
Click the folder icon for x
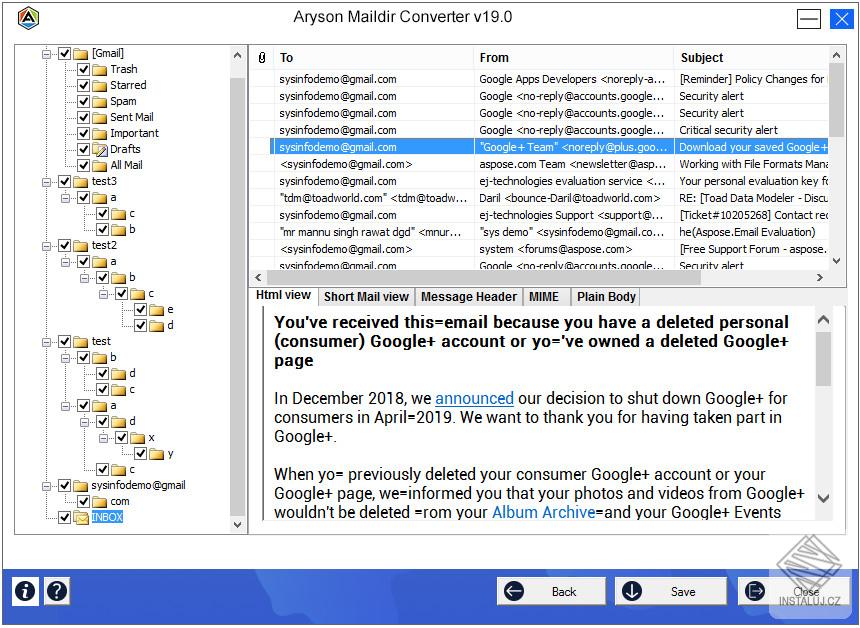click(138, 438)
